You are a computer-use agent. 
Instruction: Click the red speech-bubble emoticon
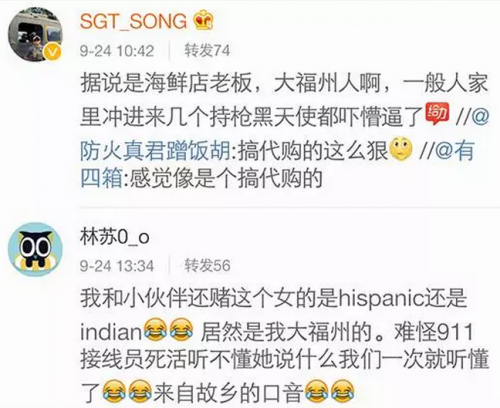coord(437,114)
